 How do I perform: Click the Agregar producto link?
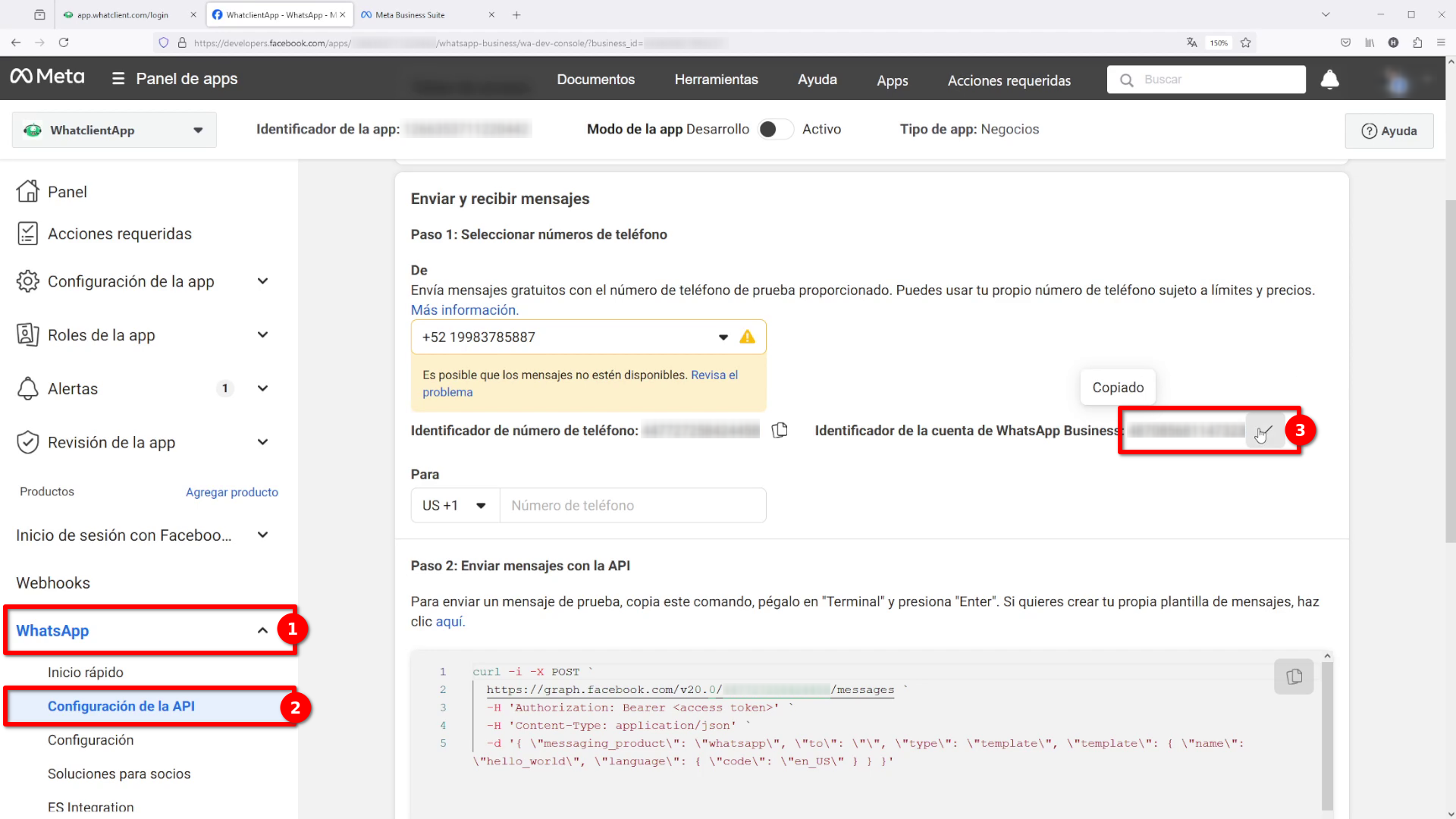click(232, 492)
